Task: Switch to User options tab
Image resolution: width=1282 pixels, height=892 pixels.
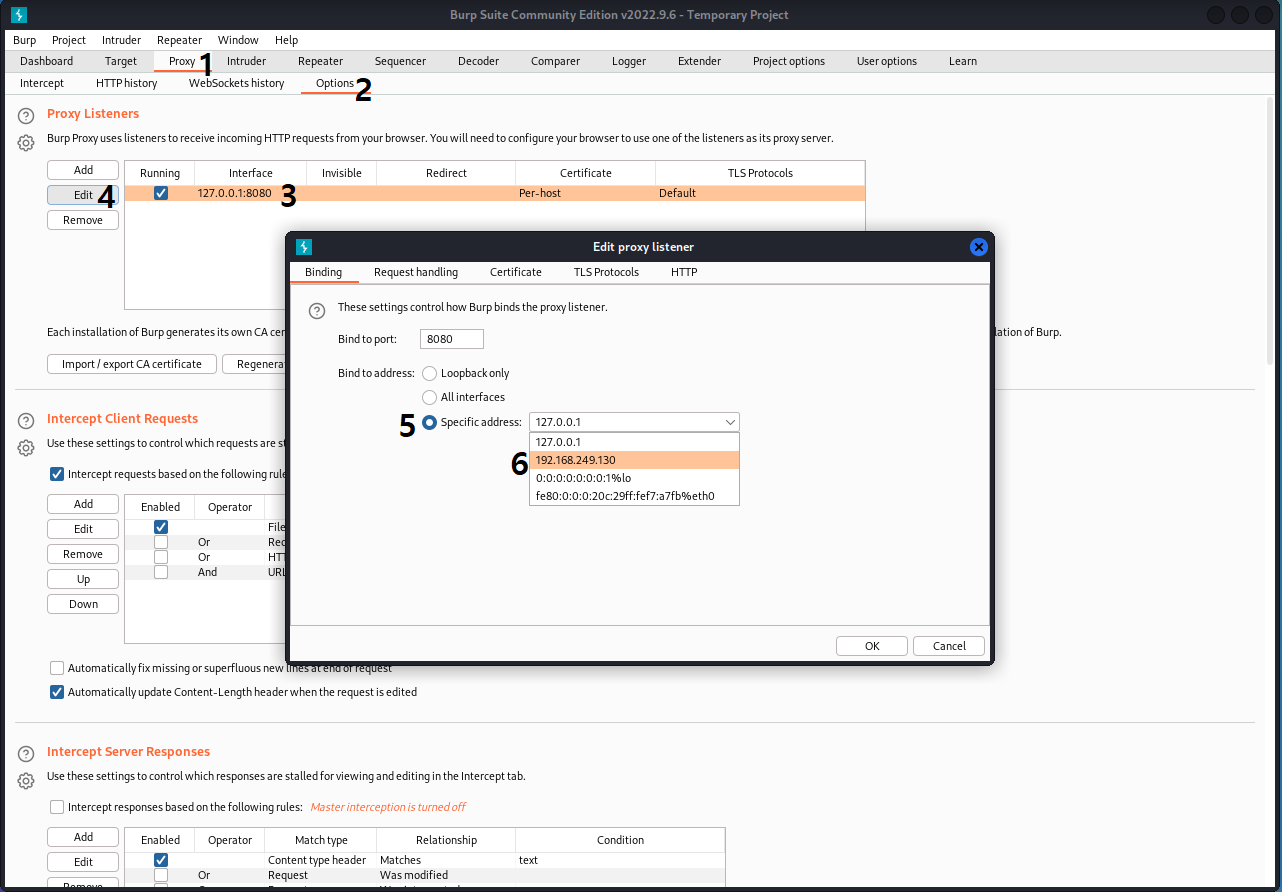Action: click(886, 61)
